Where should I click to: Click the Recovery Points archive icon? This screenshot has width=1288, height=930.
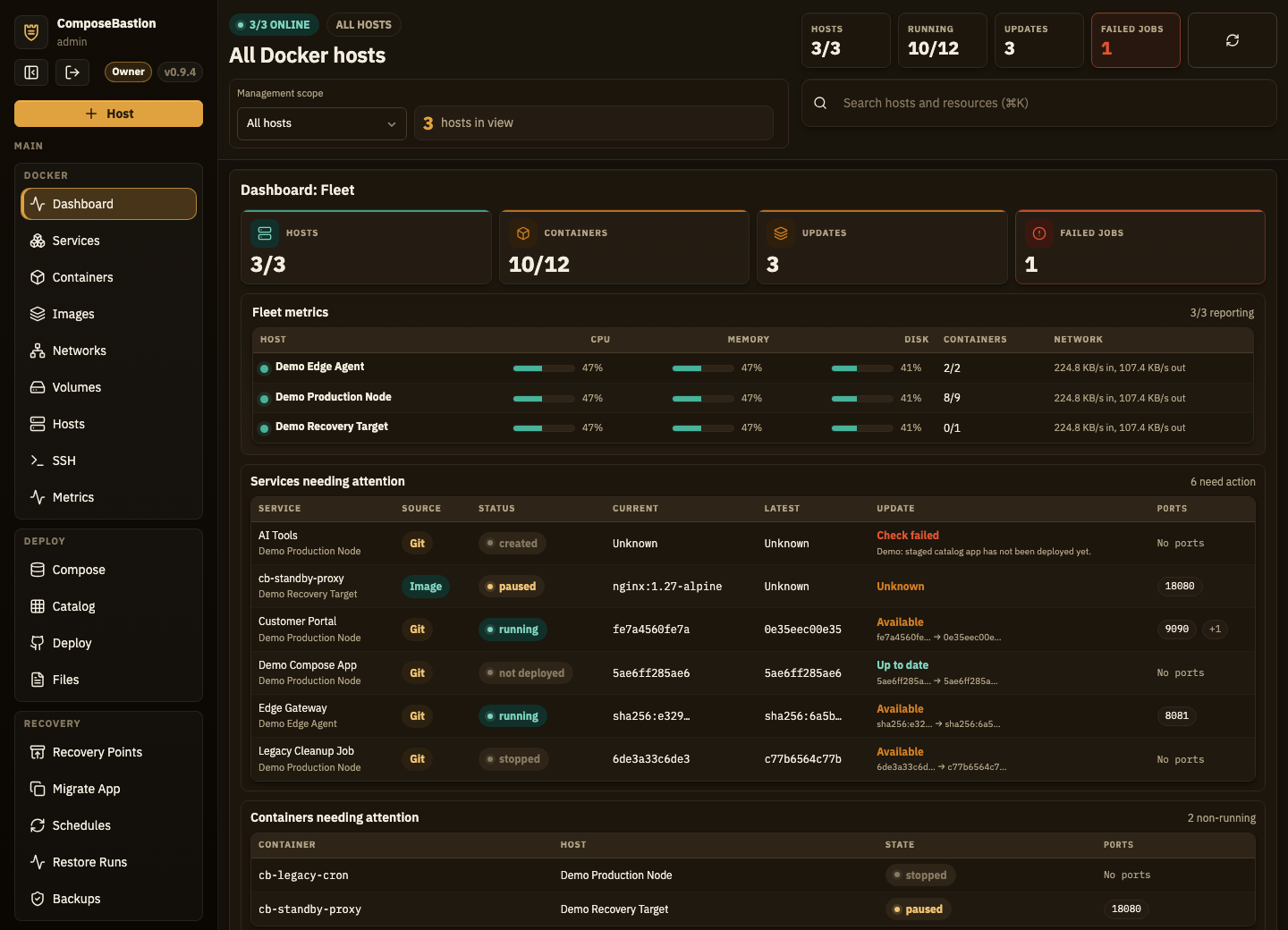pyautogui.click(x=38, y=752)
